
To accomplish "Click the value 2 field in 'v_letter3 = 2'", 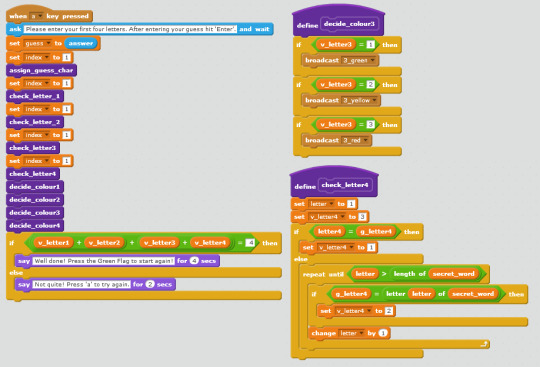I will point(370,84).
